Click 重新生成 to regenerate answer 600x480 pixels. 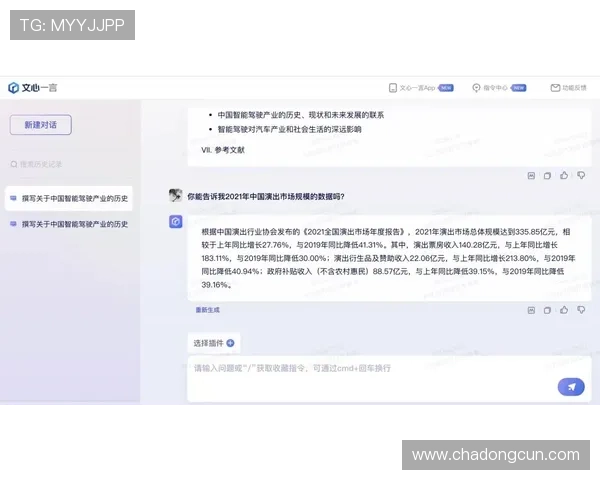point(208,310)
